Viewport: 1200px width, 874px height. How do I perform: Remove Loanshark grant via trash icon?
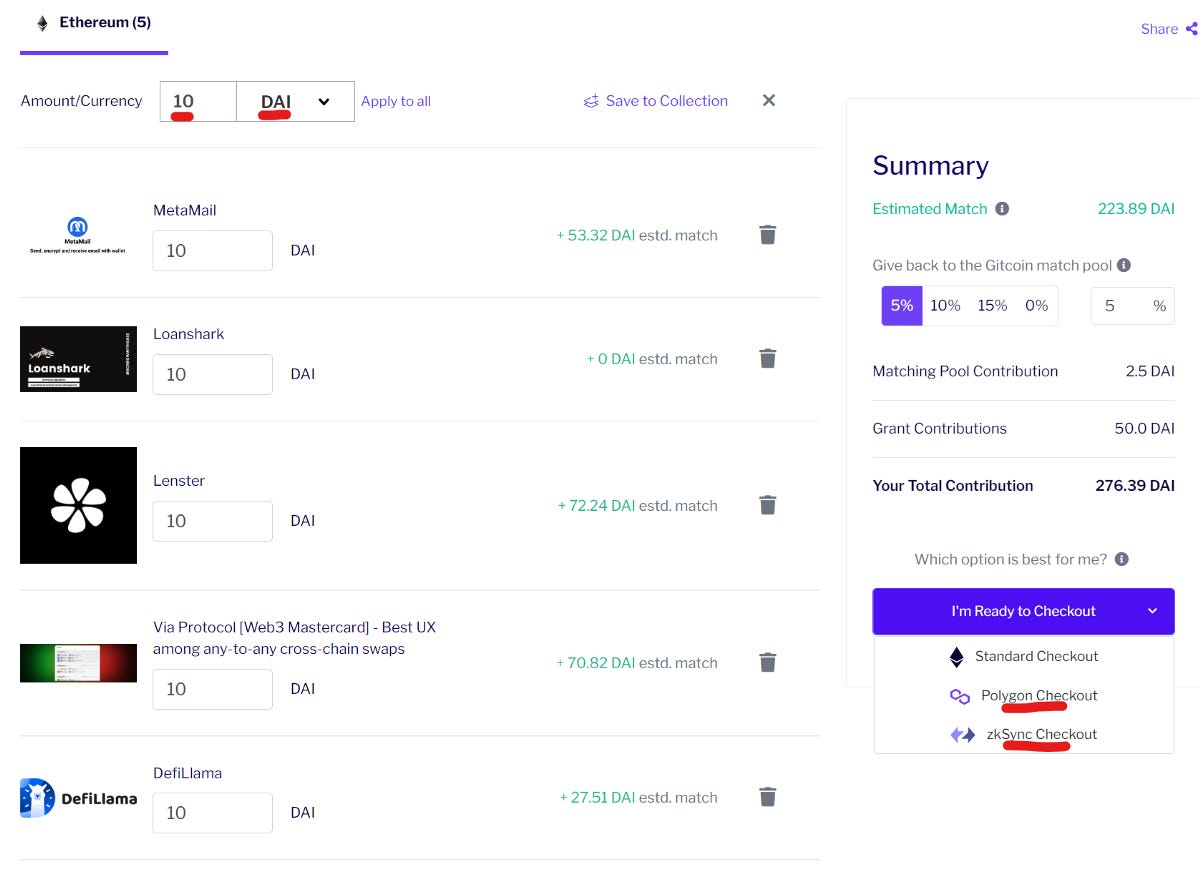[x=767, y=358]
